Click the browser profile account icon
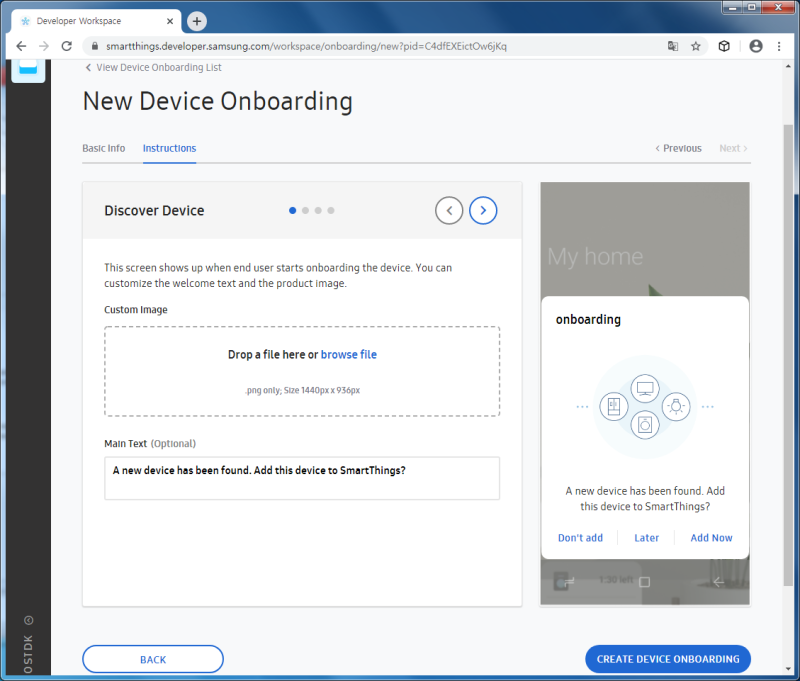The height and width of the screenshot is (681, 800). pos(755,46)
